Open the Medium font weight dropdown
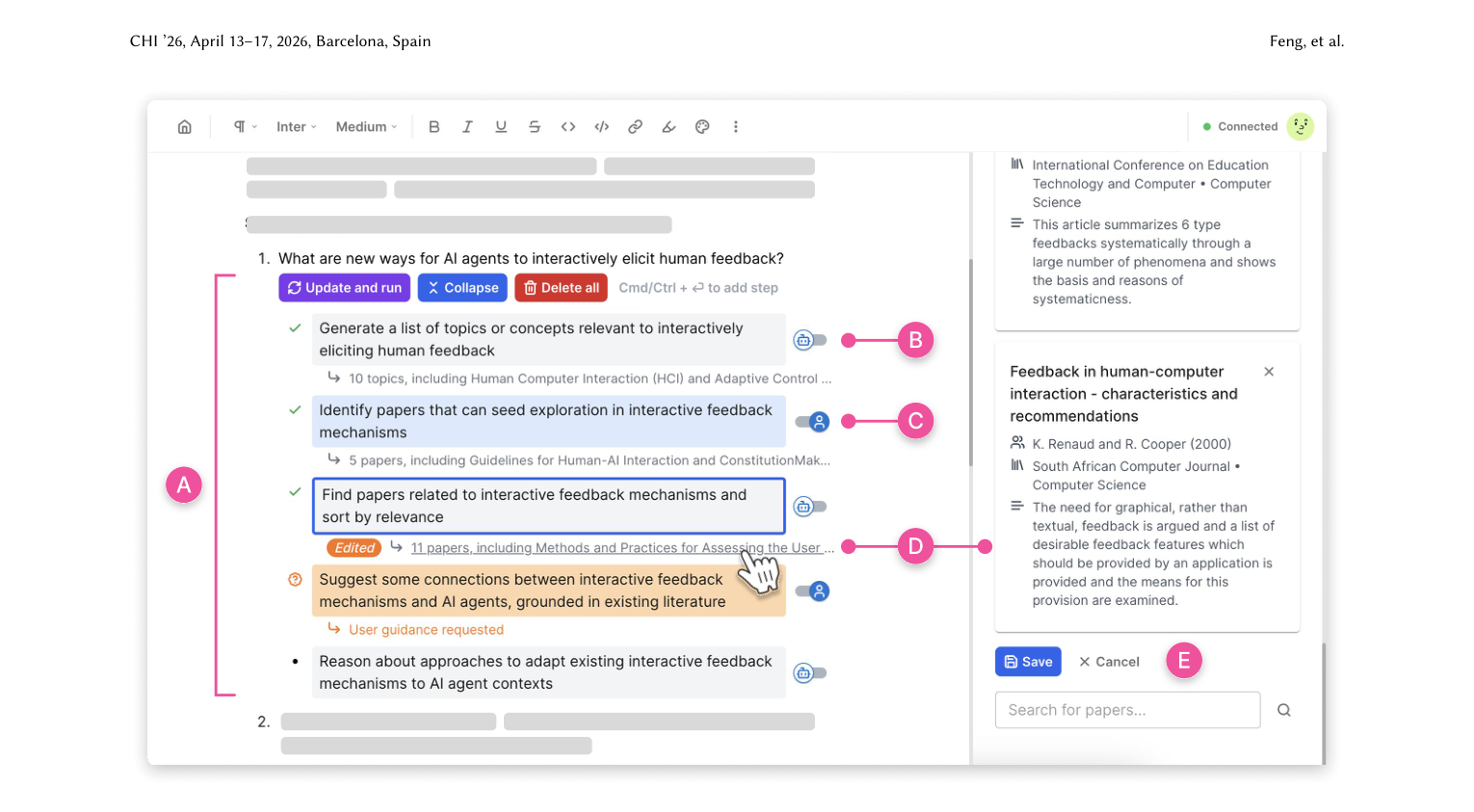Viewport: 1474px width, 812px height. tap(366, 127)
